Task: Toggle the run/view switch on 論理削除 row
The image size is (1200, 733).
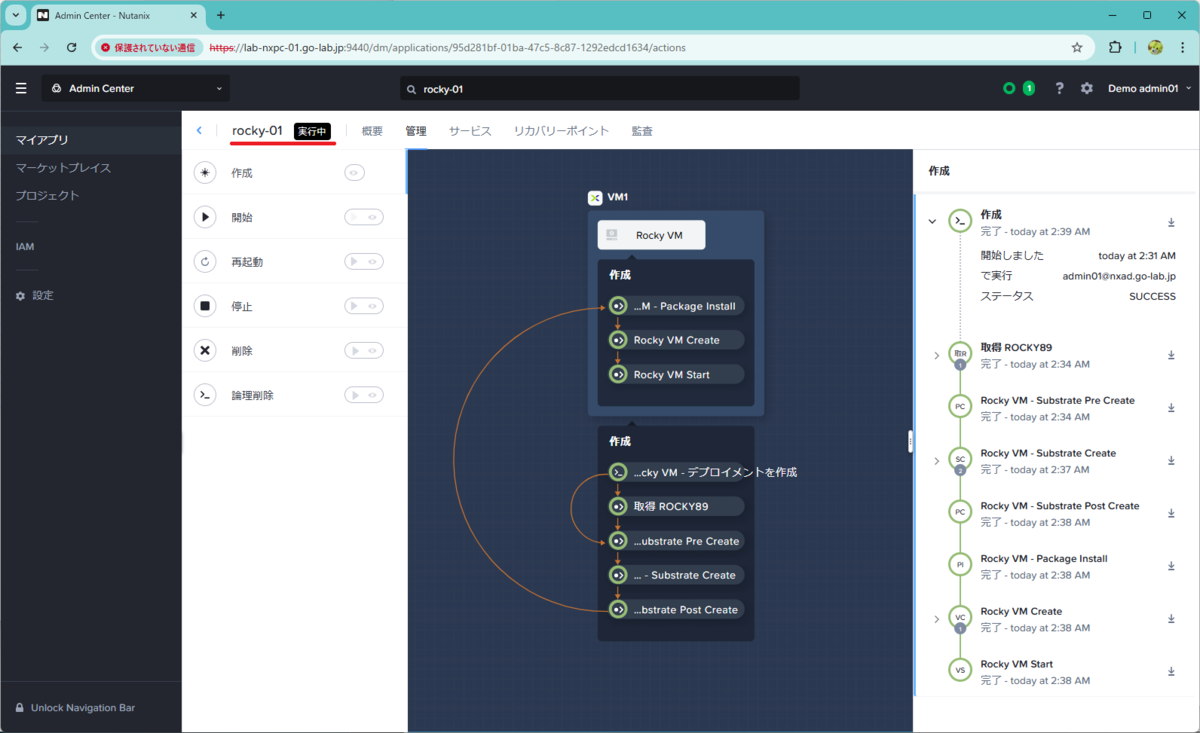Action: coord(364,395)
